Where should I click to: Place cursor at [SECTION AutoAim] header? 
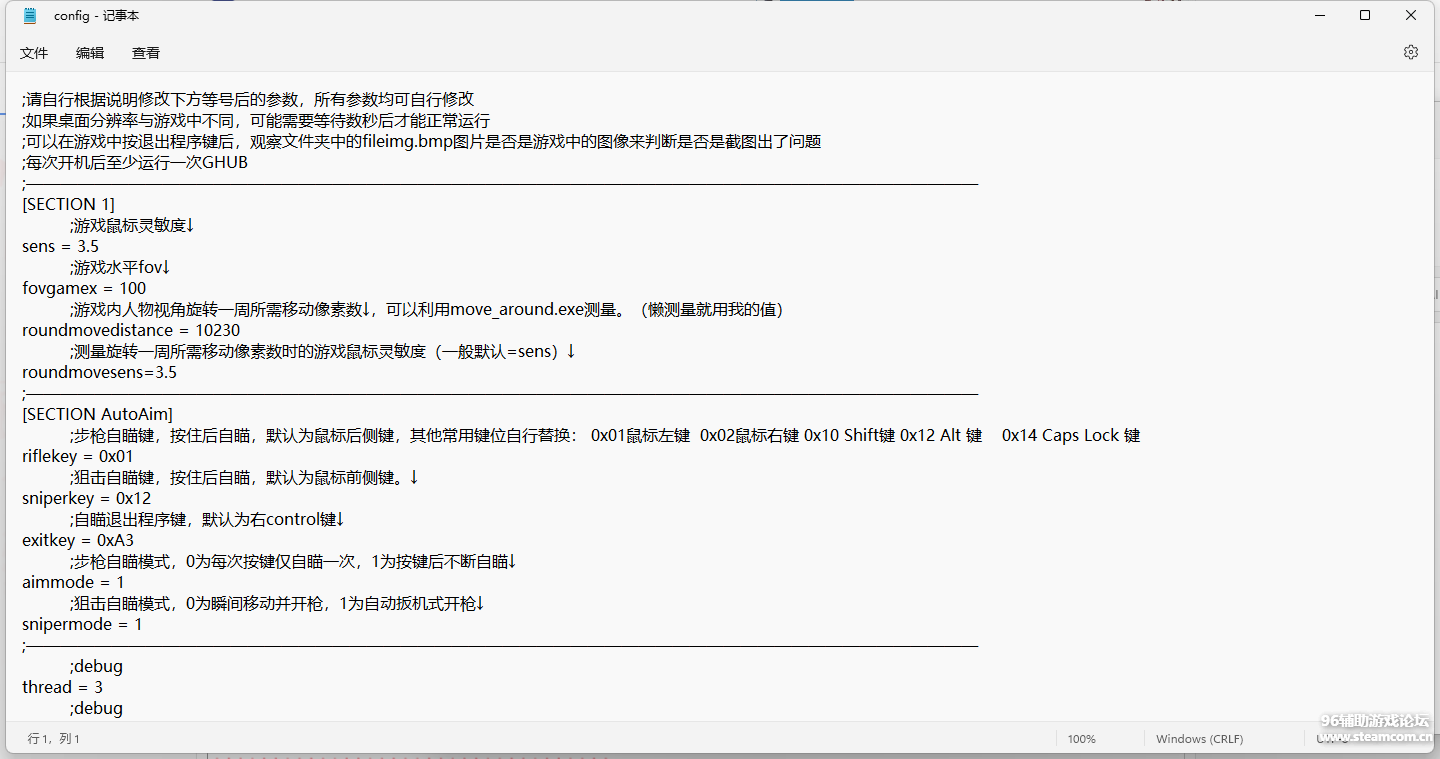(97, 414)
